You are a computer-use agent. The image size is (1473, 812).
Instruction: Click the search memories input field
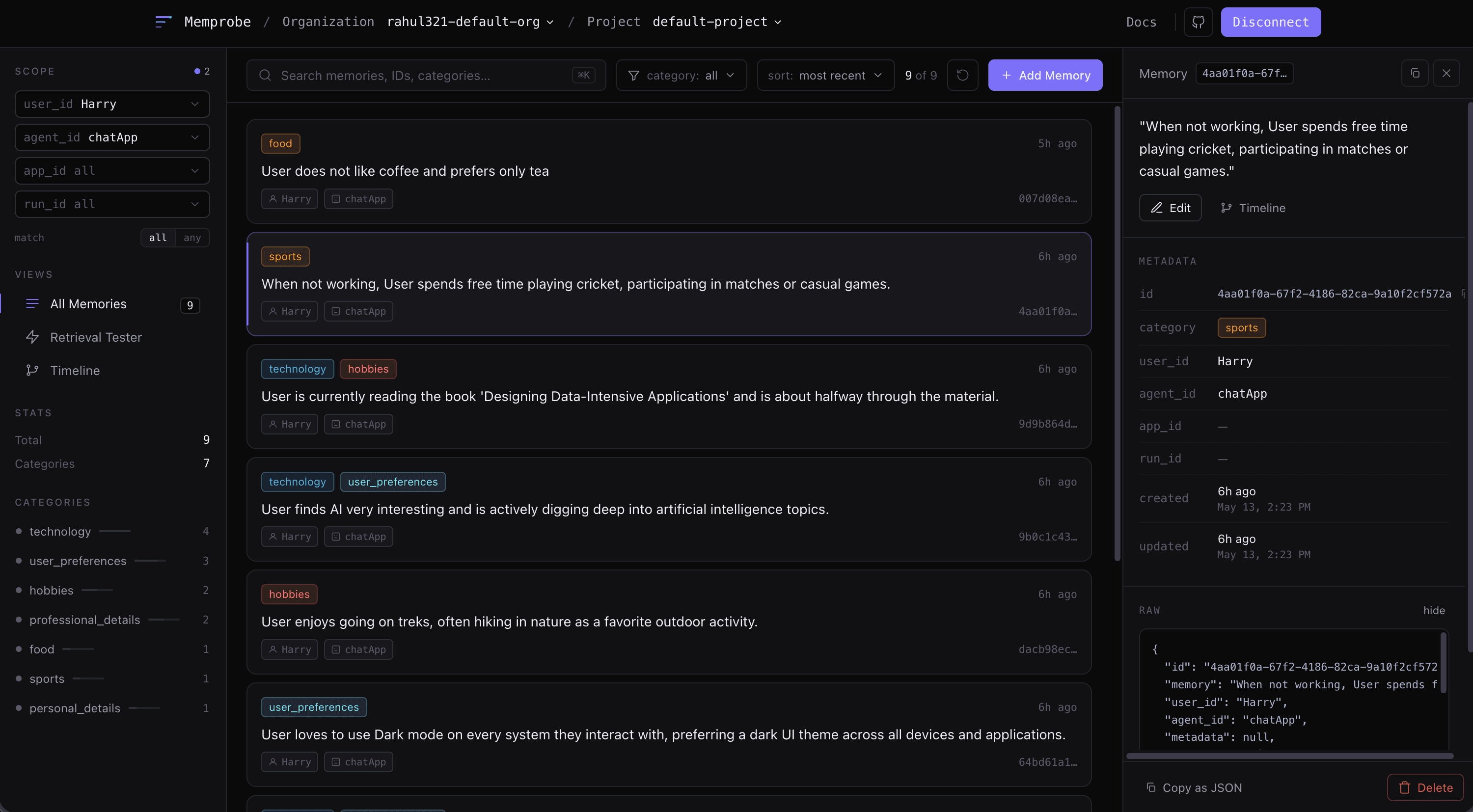point(426,75)
